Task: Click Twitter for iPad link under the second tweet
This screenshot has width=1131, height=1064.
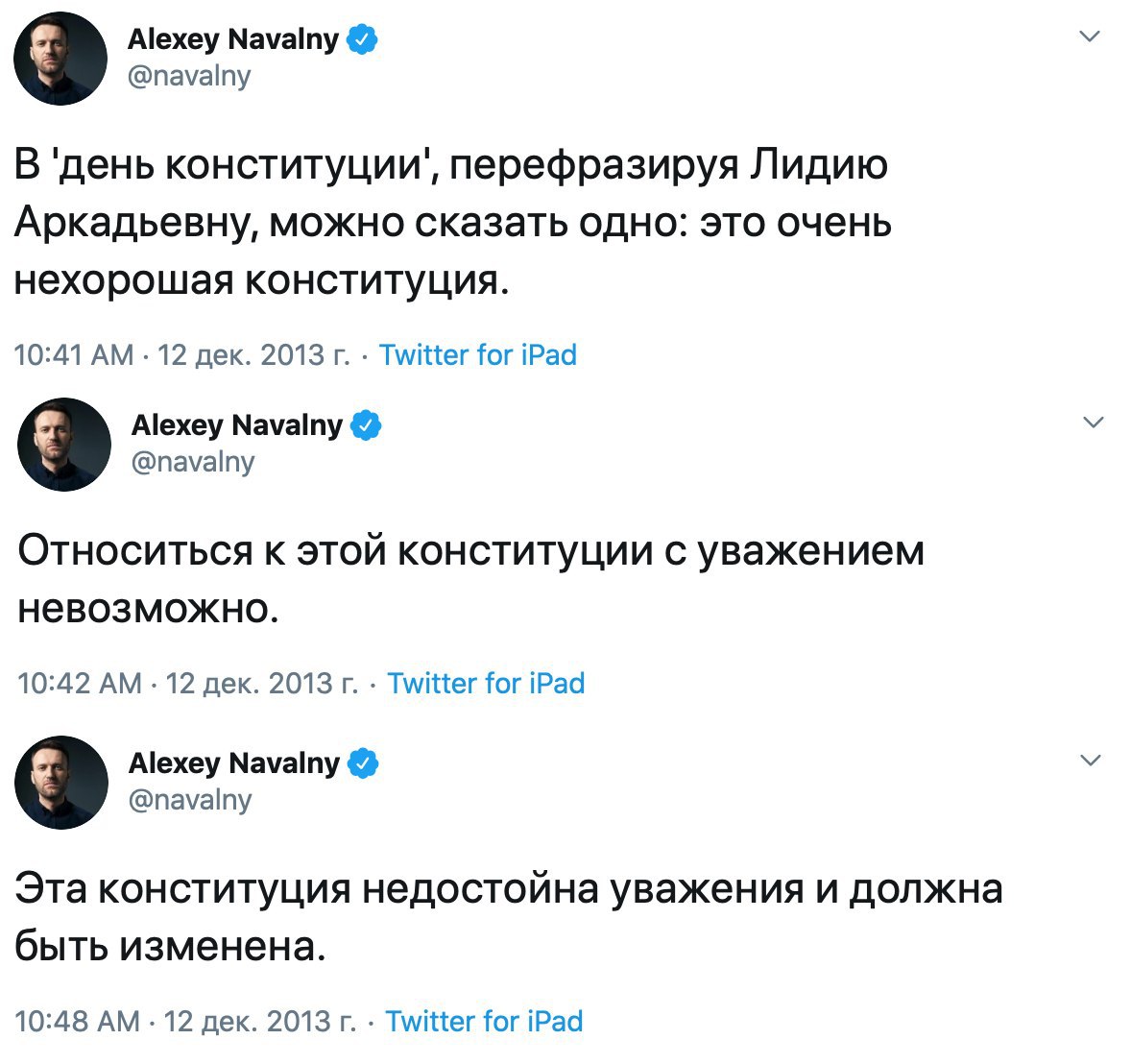Action: 486,684
